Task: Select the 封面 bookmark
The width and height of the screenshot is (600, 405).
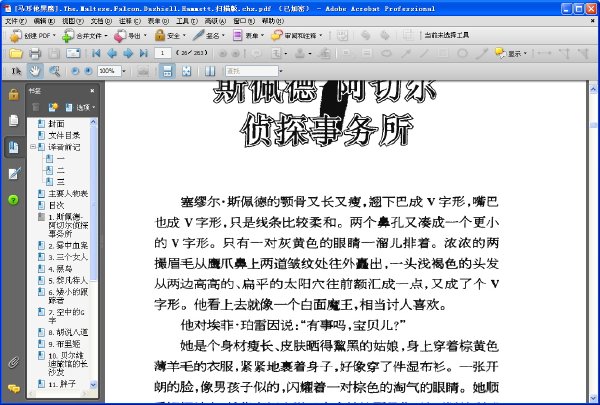Action: (x=56, y=124)
